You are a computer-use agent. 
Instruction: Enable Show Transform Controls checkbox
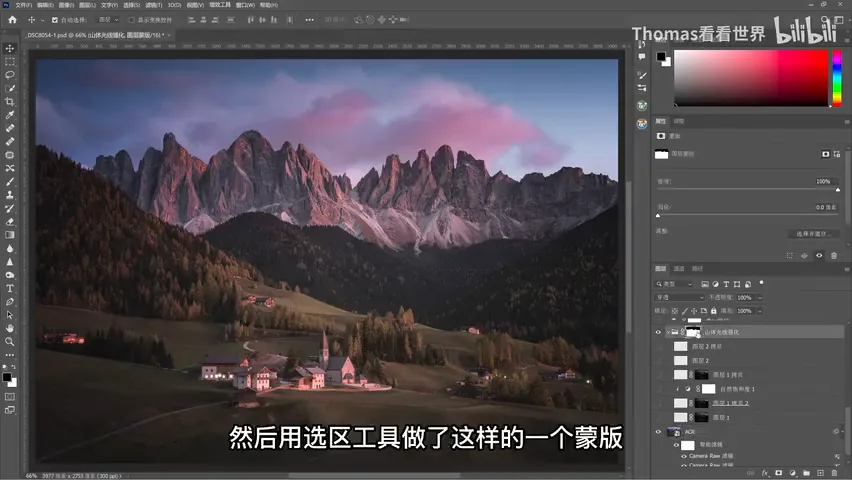[x=131, y=20]
